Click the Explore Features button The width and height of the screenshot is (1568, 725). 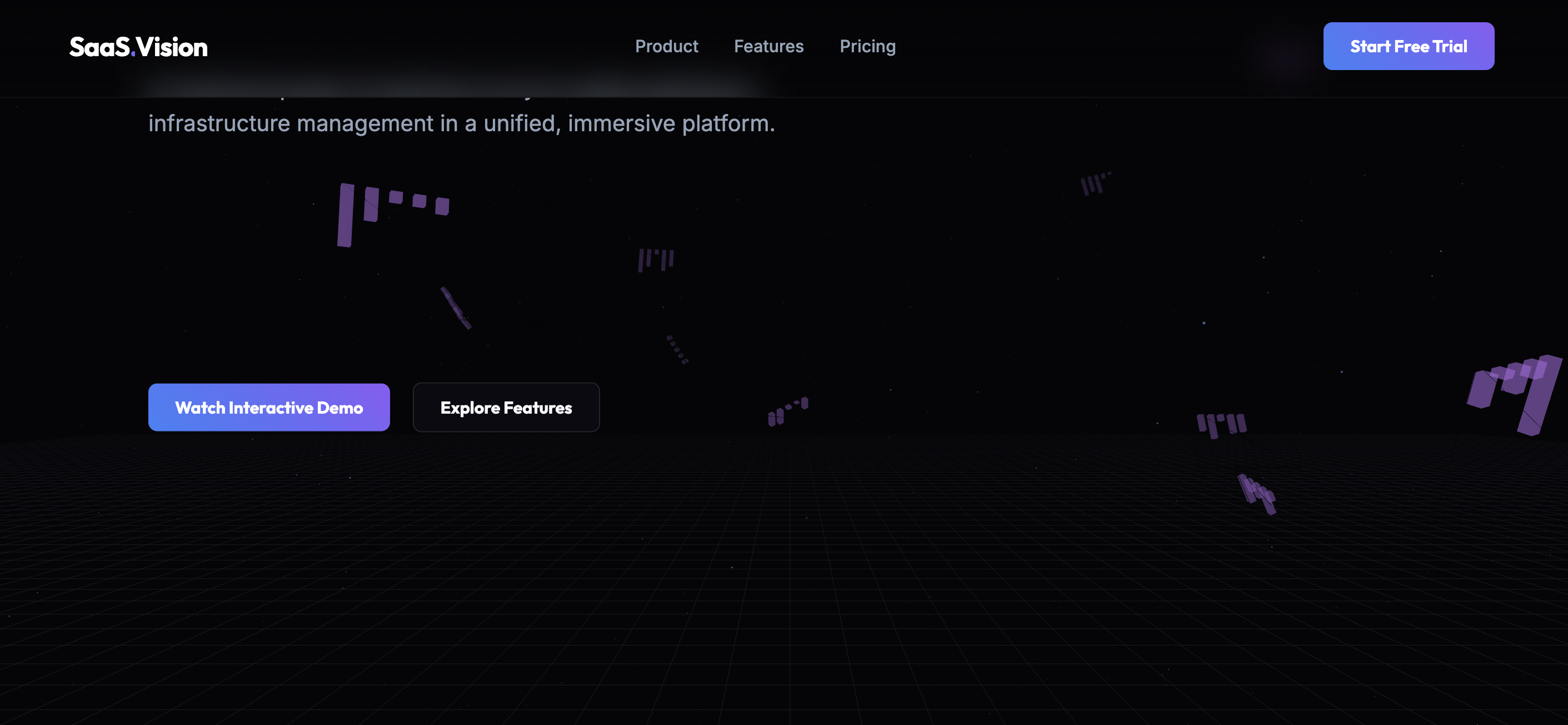pos(506,408)
